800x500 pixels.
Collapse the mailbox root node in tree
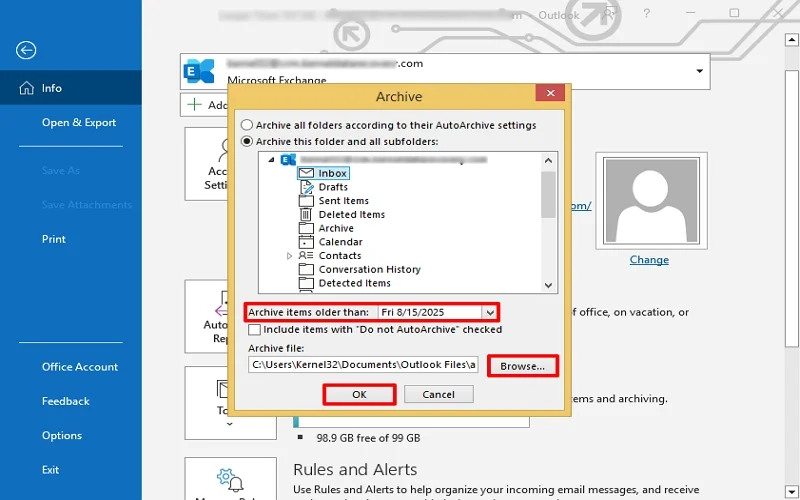271,160
